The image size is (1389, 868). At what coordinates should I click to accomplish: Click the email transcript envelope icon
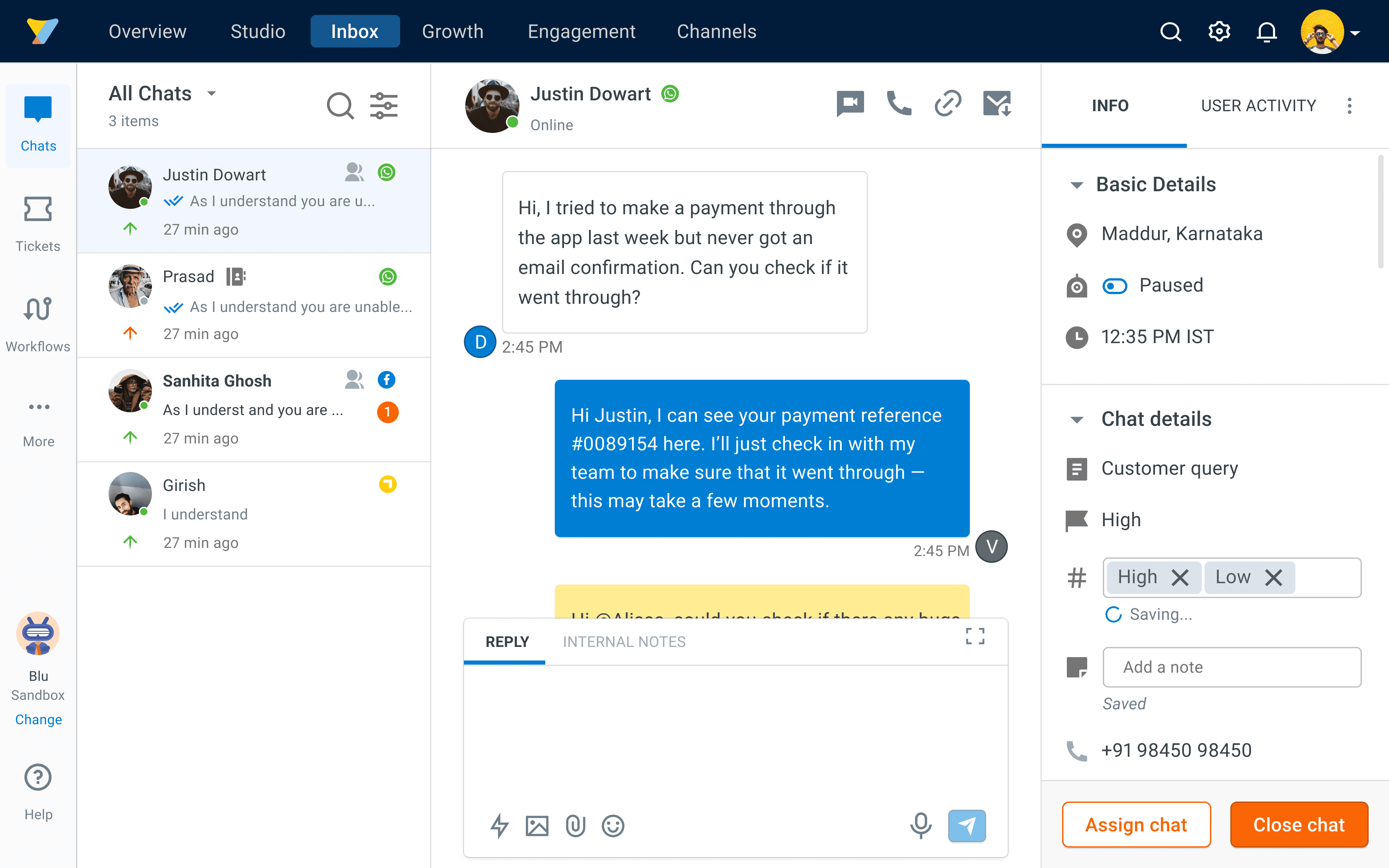point(997,103)
